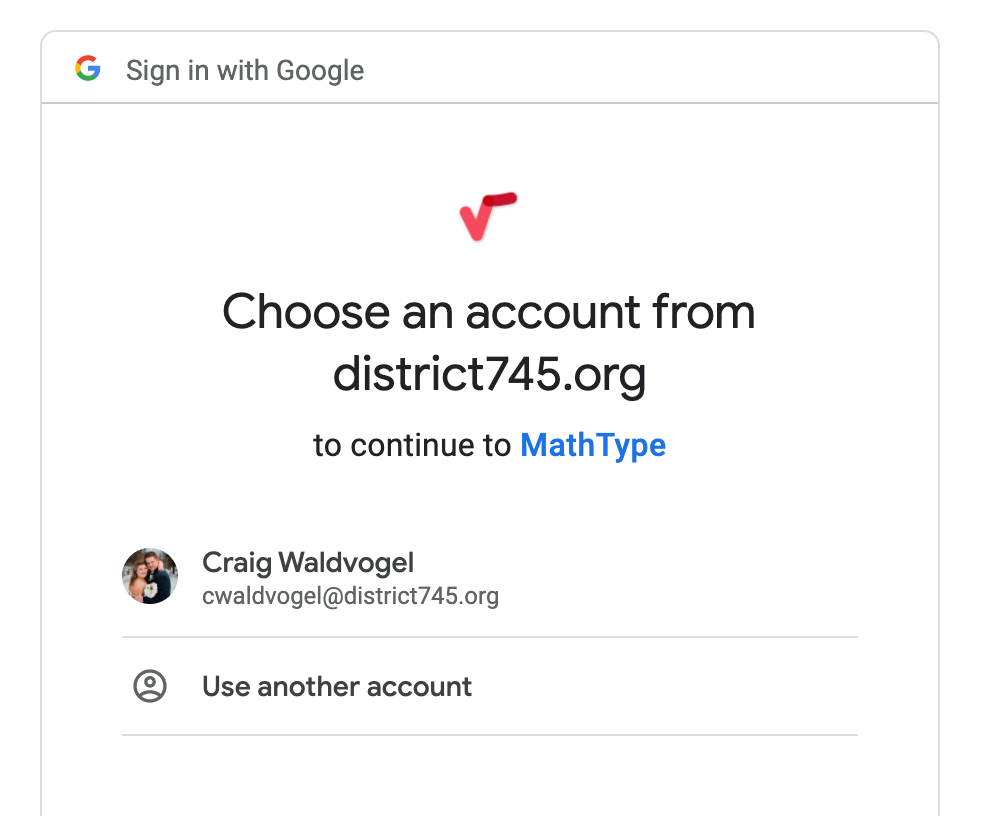Open the MathType app link
This screenshot has height=816, width=996.
(x=593, y=446)
